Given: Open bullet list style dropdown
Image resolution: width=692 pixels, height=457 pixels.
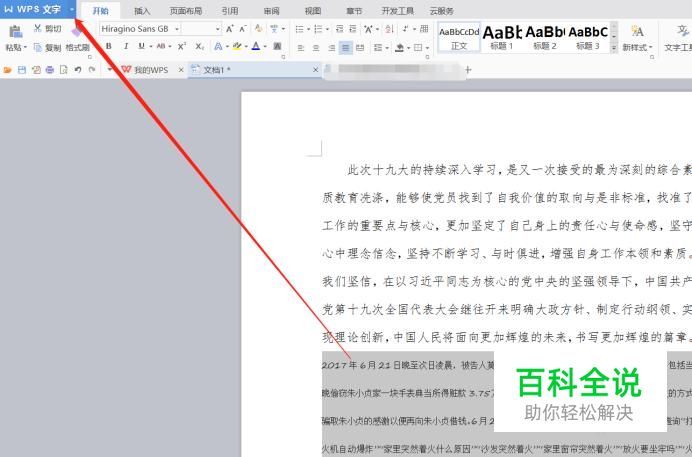Looking at the screenshot, I should click(x=308, y=29).
